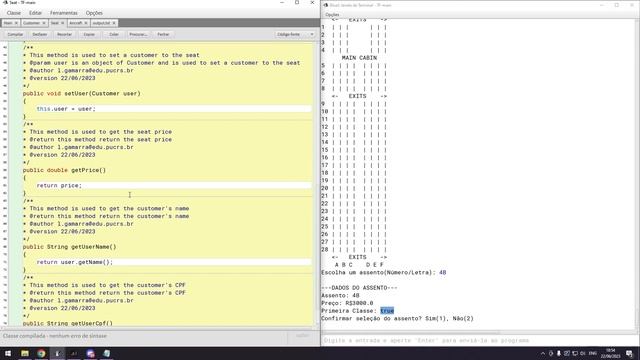The width and height of the screenshot is (640, 360).
Task: Close the output.txt tab
Action: pos(114,23)
